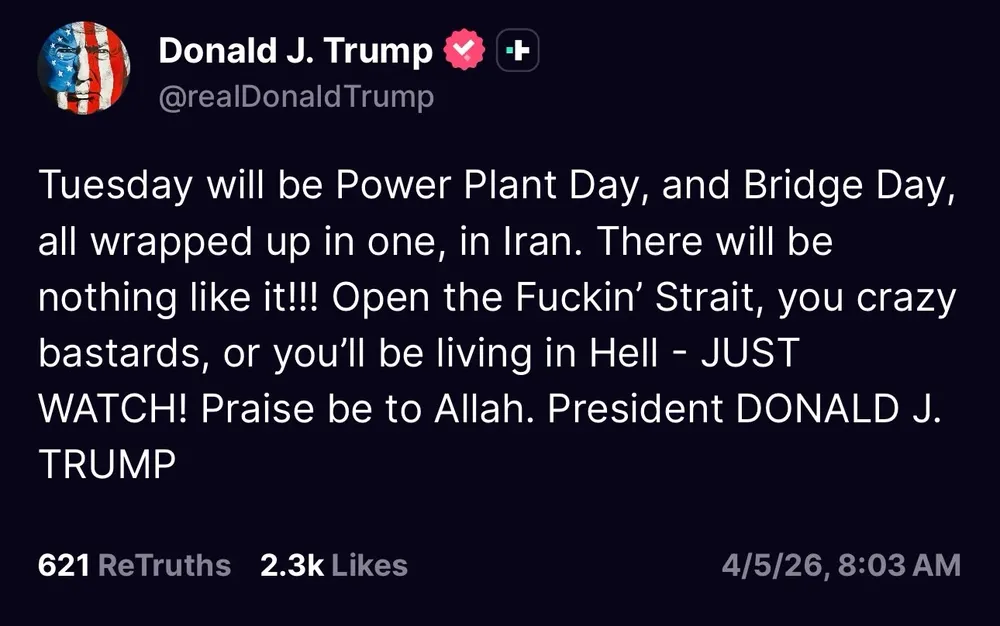The height and width of the screenshot is (626, 1000).
Task: Open the flag-painted profile avatar
Action: pyautogui.click(x=84, y=68)
